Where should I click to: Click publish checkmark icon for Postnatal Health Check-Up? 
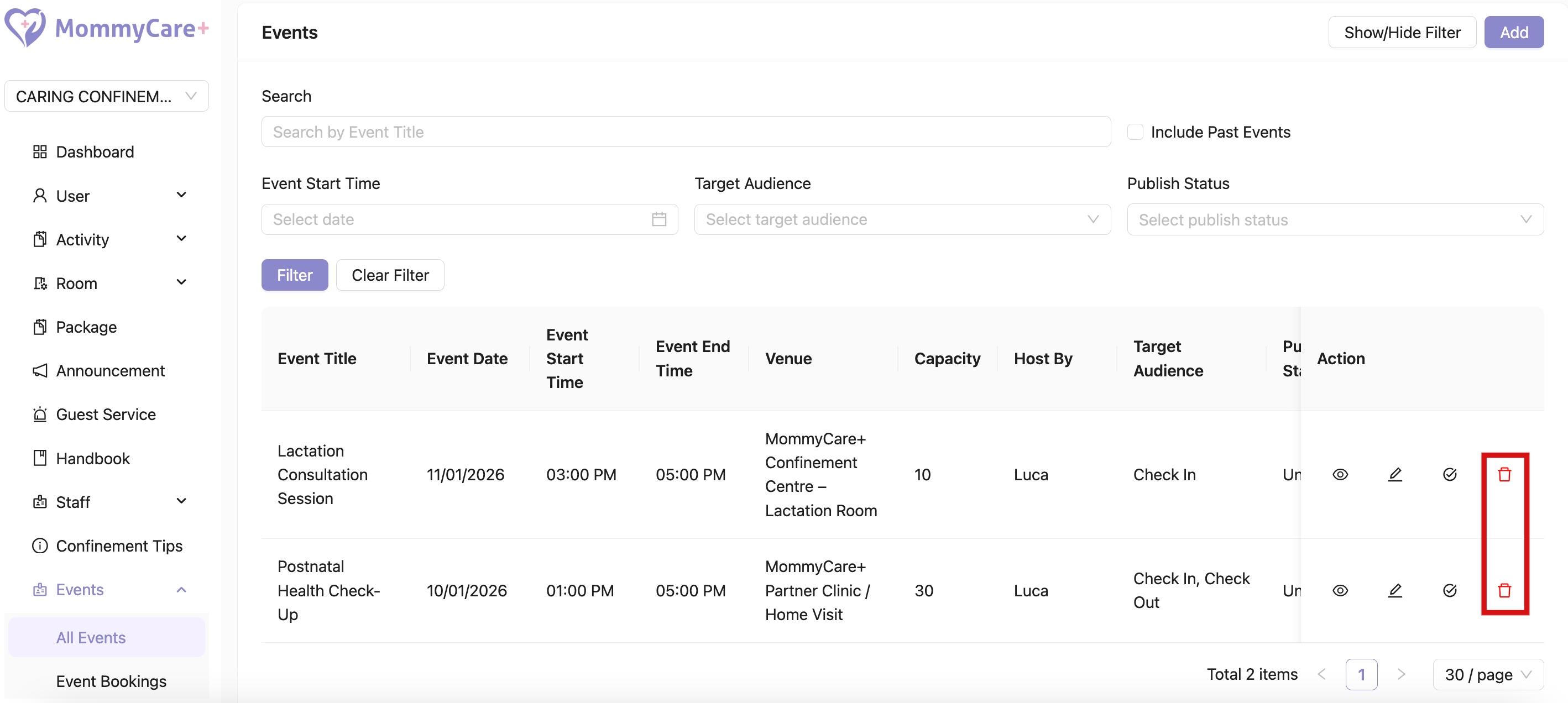1449,590
